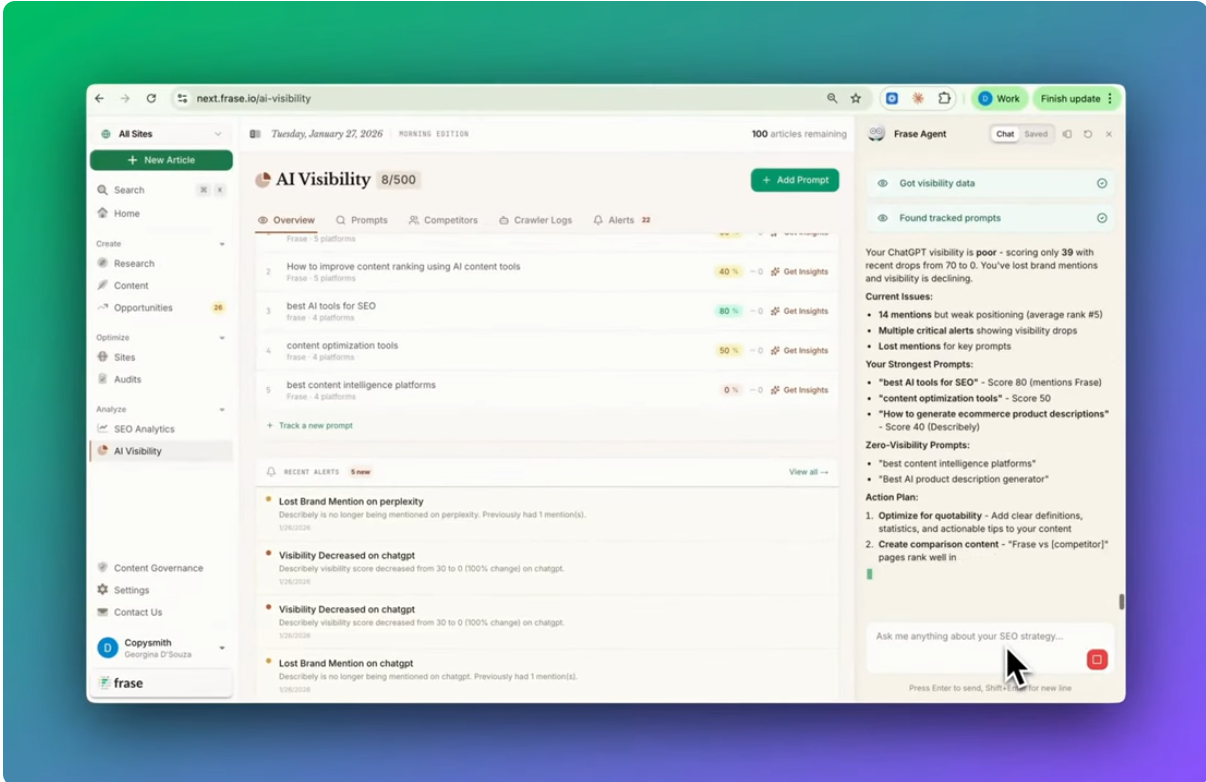Click Track a new prompt link
This screenshot has height=782, width=1206.
tap(309, 426)
